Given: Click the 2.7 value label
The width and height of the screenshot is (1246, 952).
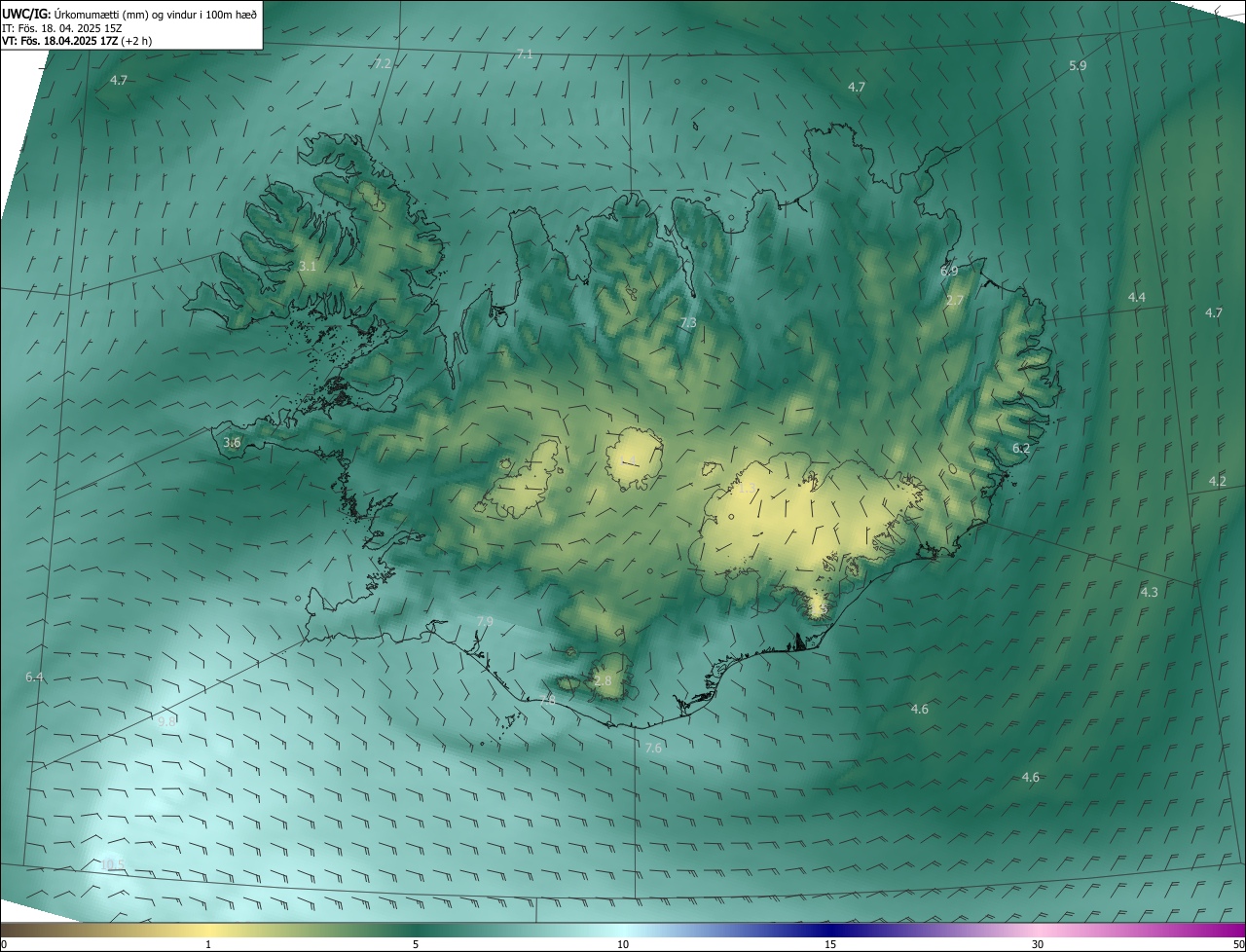Looking at the screenshot, I should point(955,301).
